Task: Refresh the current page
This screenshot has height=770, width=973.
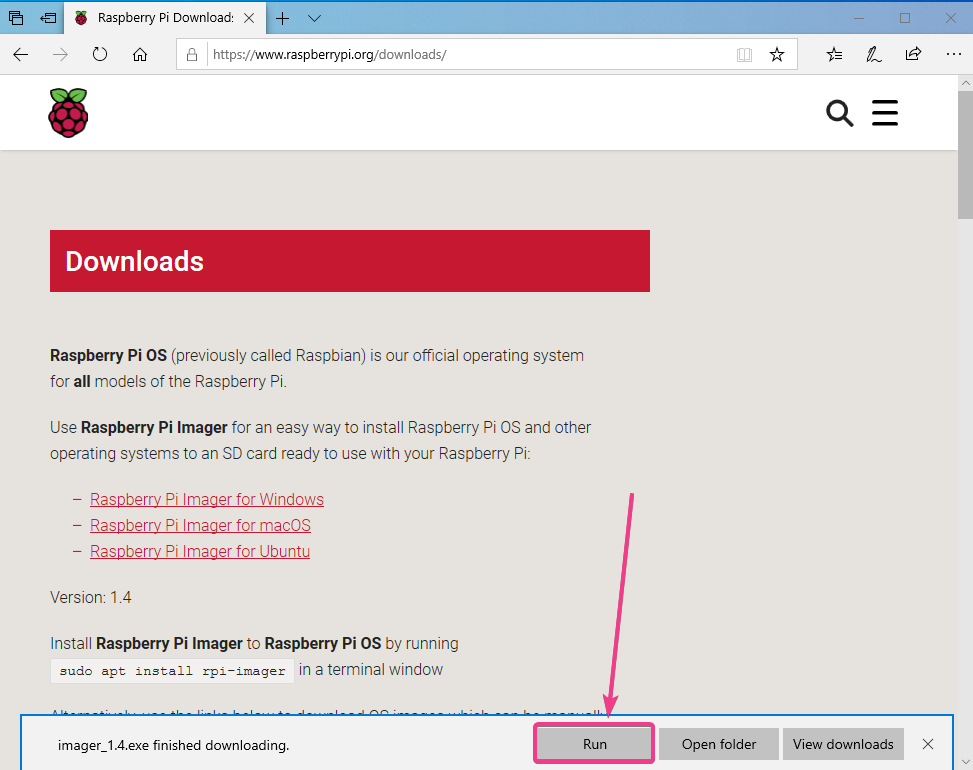Action: click(100, 55)
